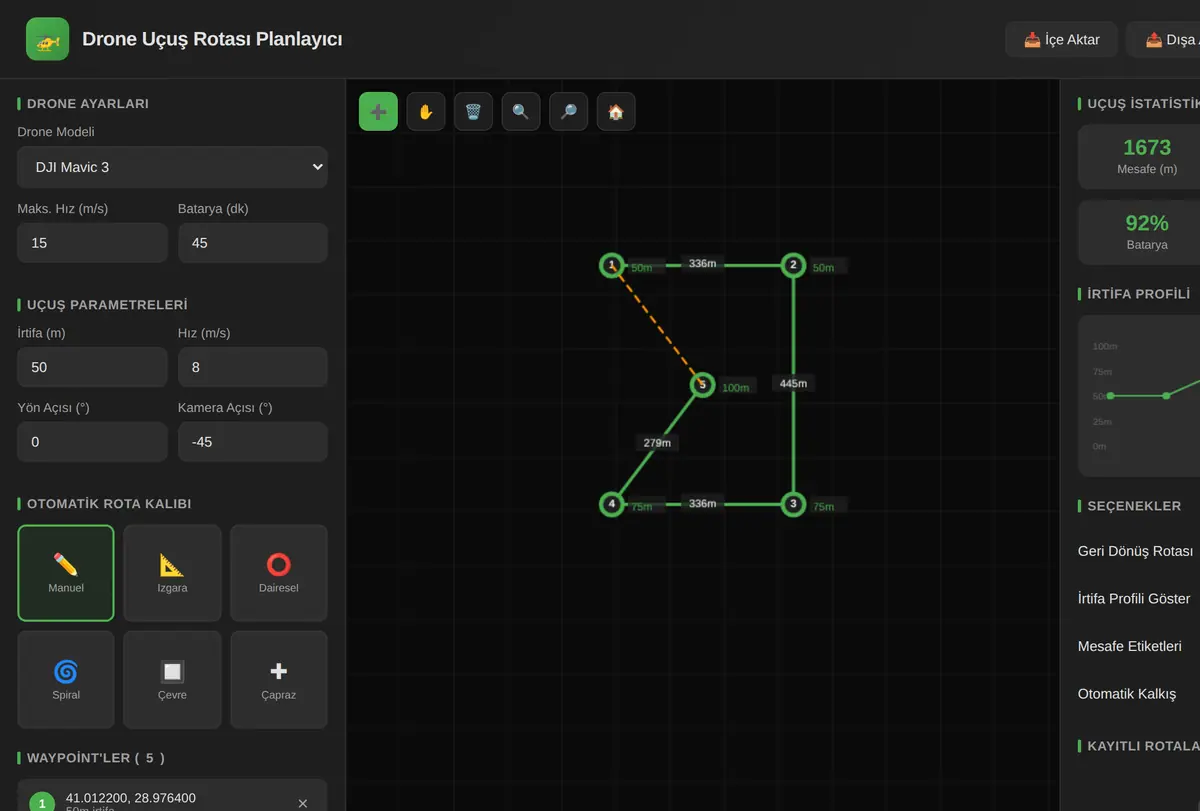The width and height of the screenshot is (1200, 811).
Task: Select waypoint 5 on the map
Action: point(702,384)
